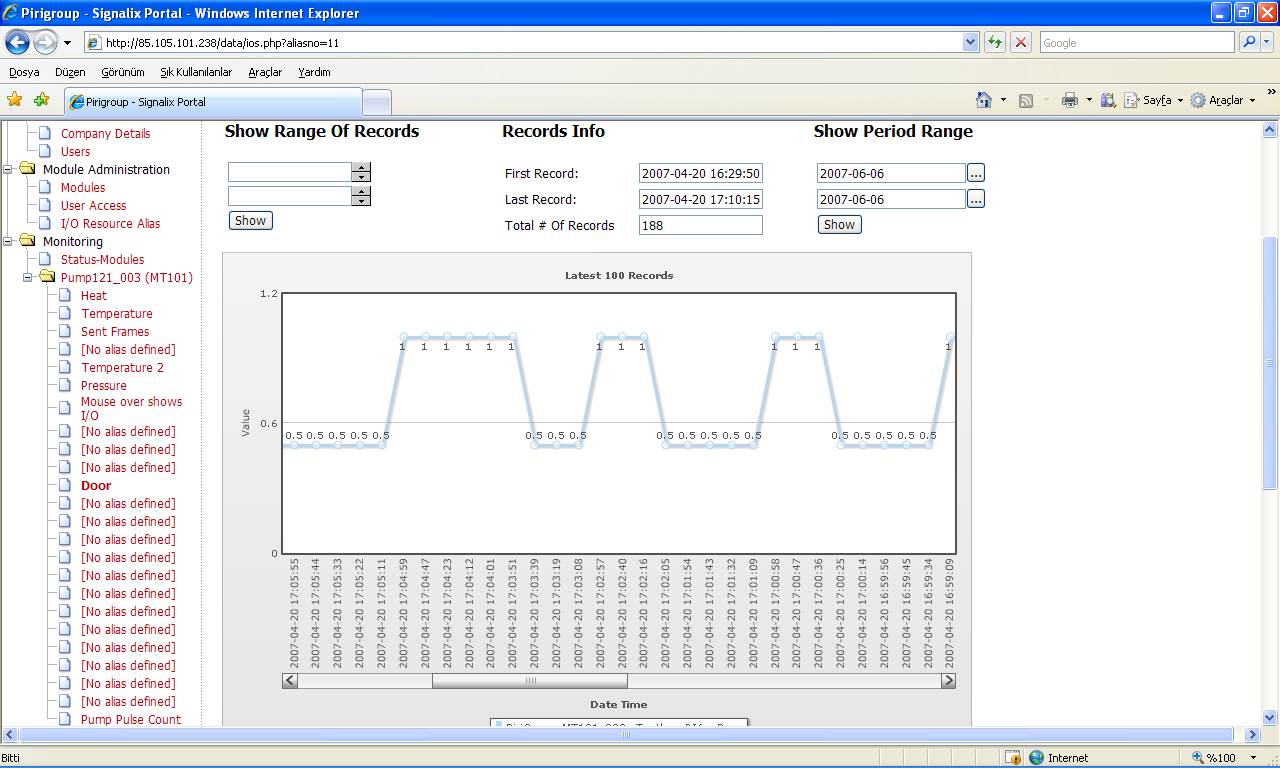Open the Pump Pulse Count link
The height and width of the screenshot is (768, 1280).
click(131, 719)
